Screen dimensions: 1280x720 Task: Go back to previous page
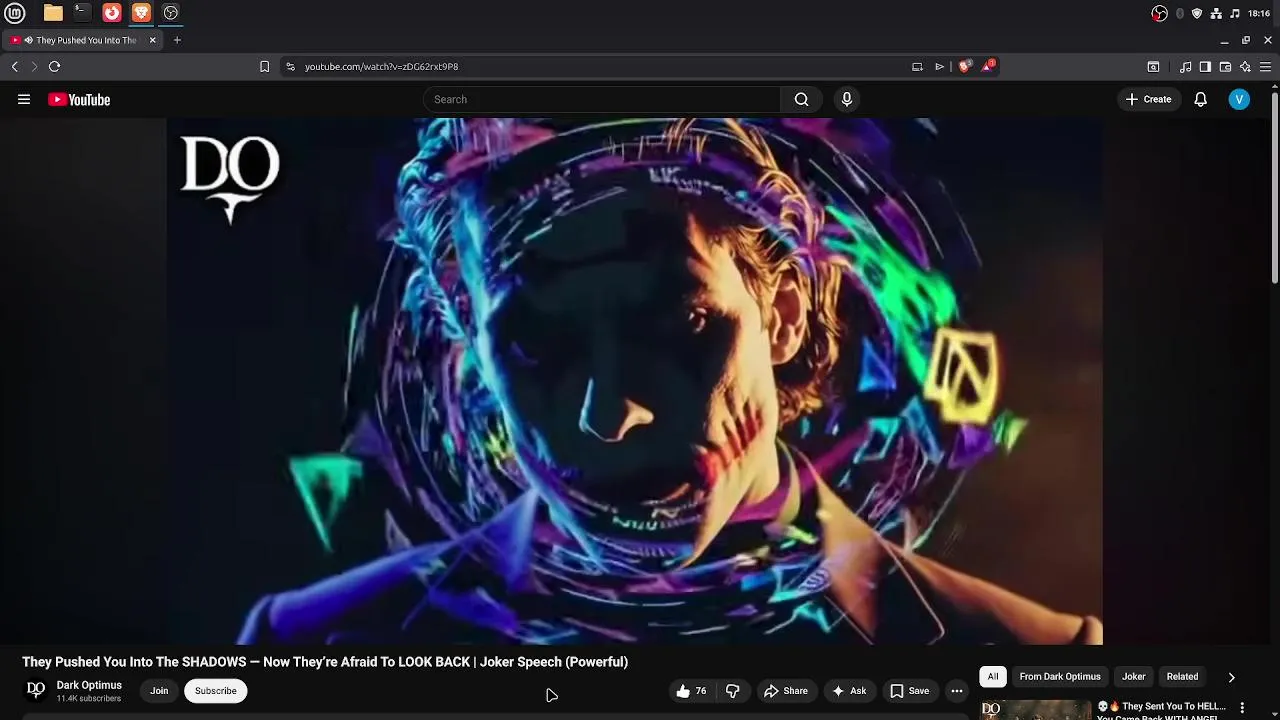[14, 66]
